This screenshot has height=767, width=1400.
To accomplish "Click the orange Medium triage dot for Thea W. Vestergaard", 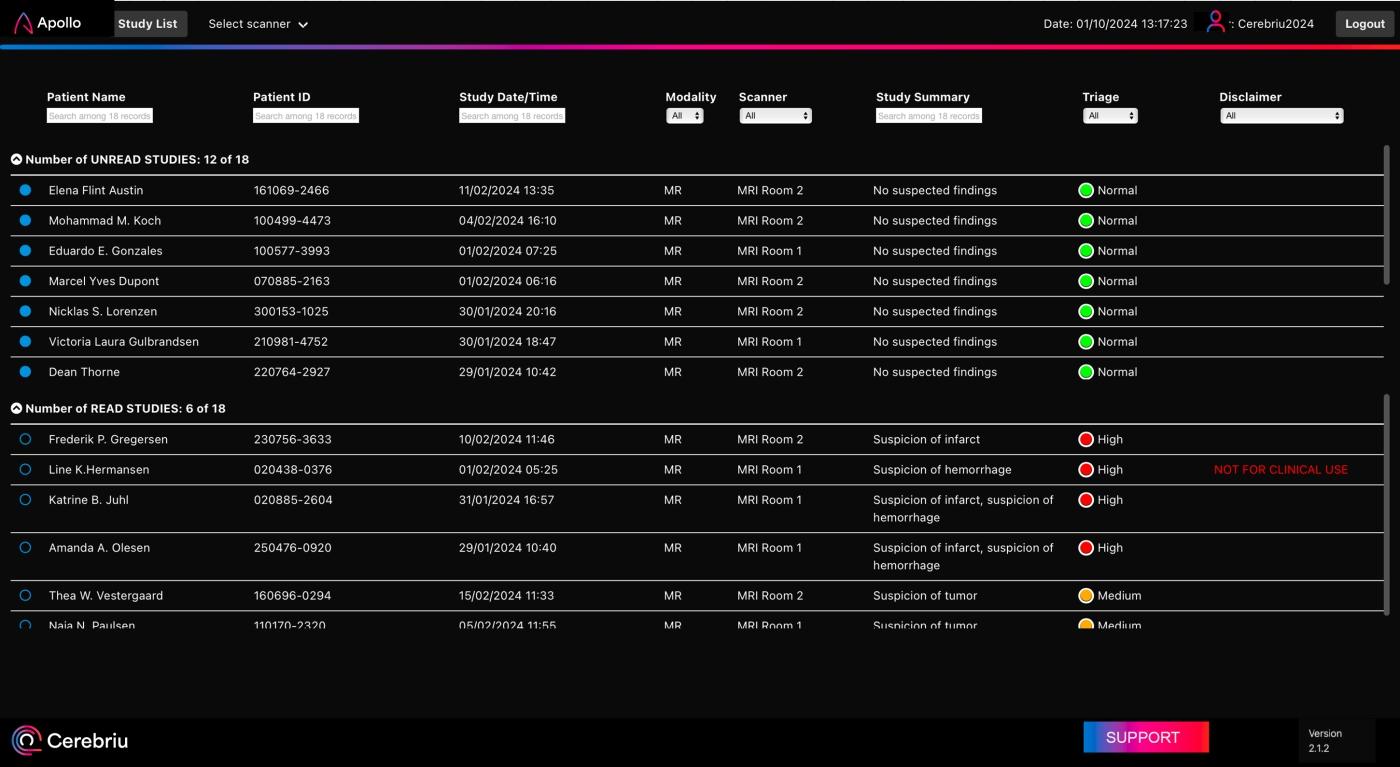I will click(x=1086, y=595).
